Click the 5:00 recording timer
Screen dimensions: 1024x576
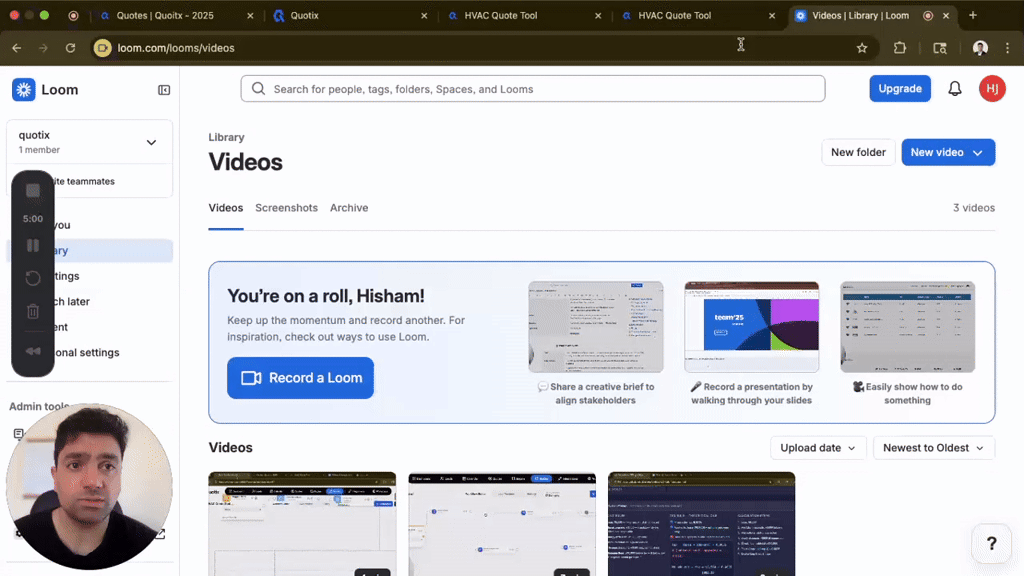click(x=33, y=219)
